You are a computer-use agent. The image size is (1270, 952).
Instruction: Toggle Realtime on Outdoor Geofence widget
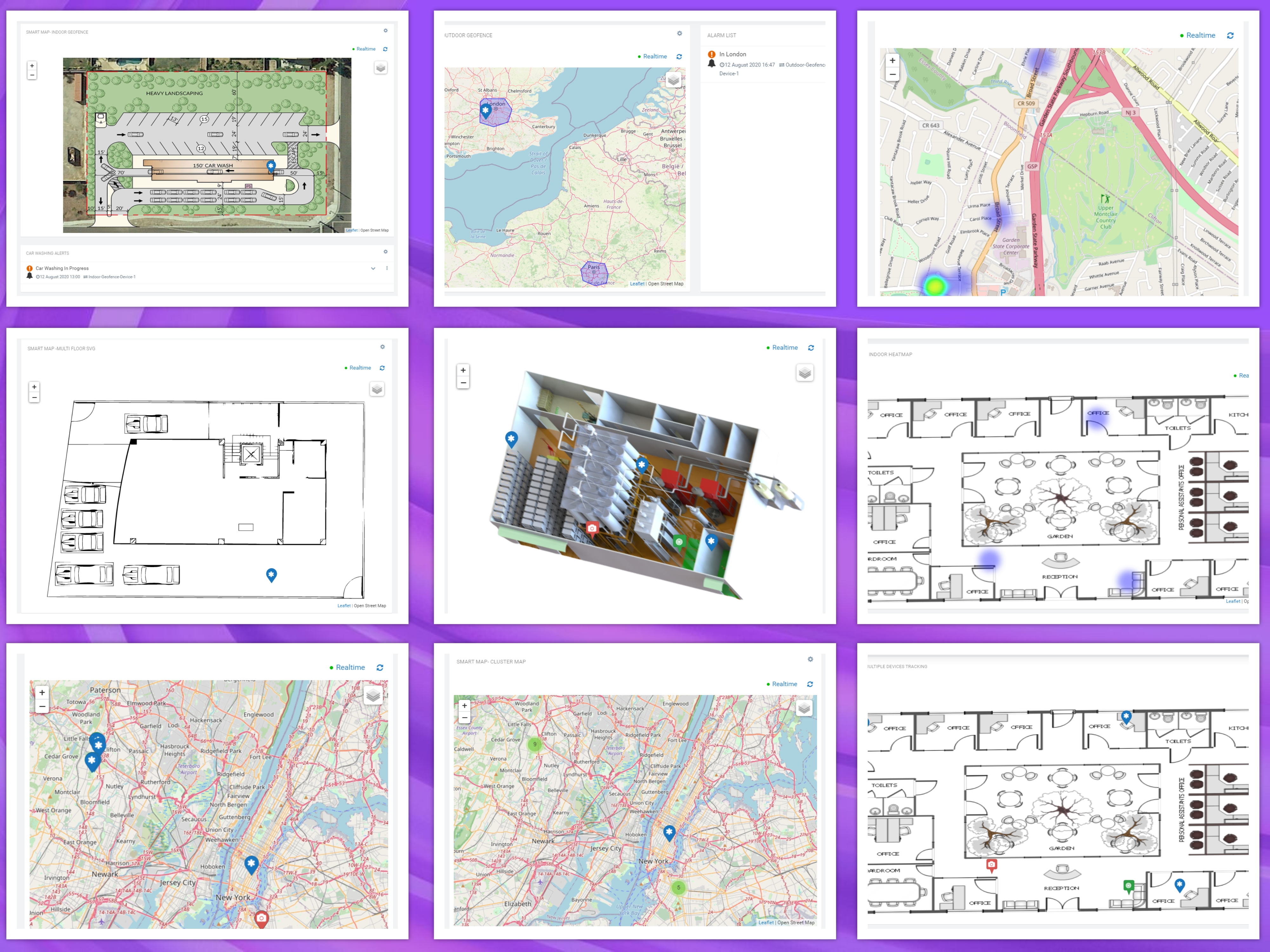652,57
